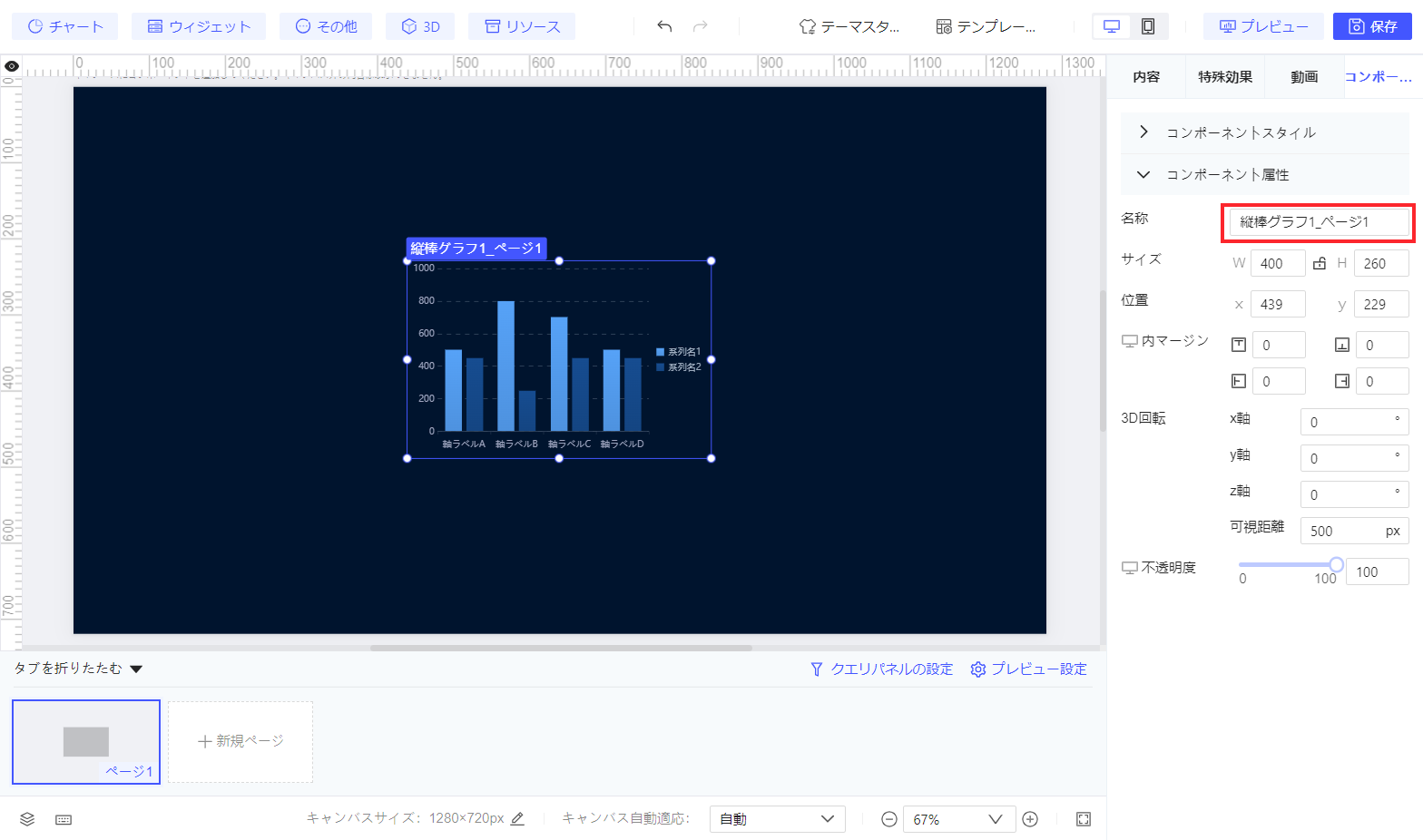Click the 名称 input field
This screenshot has height=840, width=1423.
[x=1320, y=221]
